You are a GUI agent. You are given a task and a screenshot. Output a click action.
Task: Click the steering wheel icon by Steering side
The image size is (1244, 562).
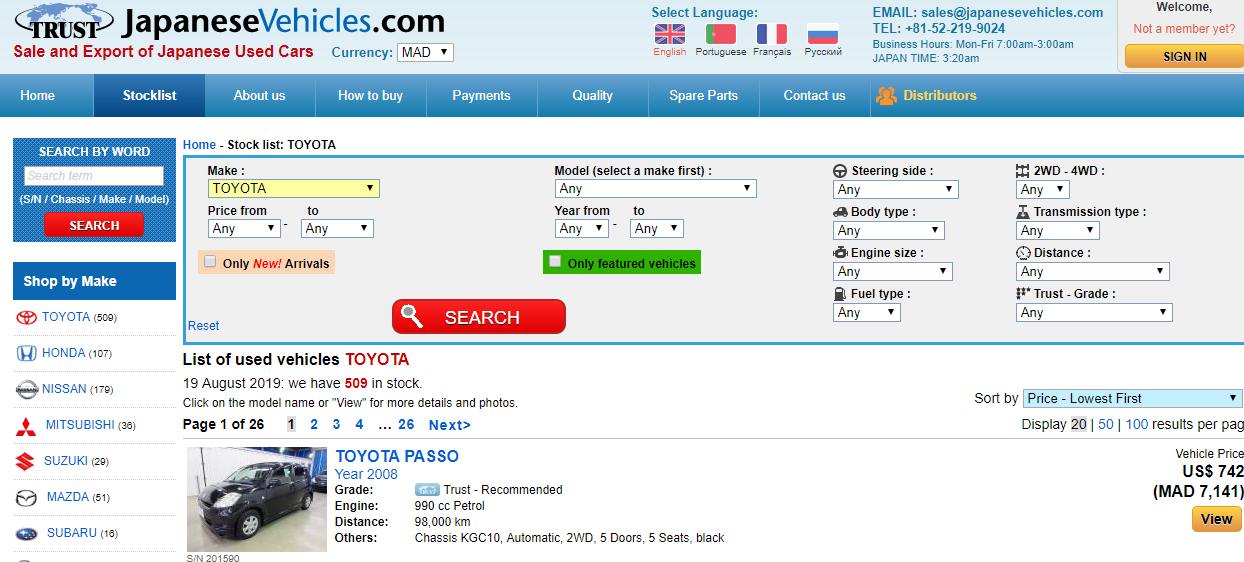pos(840,171)
